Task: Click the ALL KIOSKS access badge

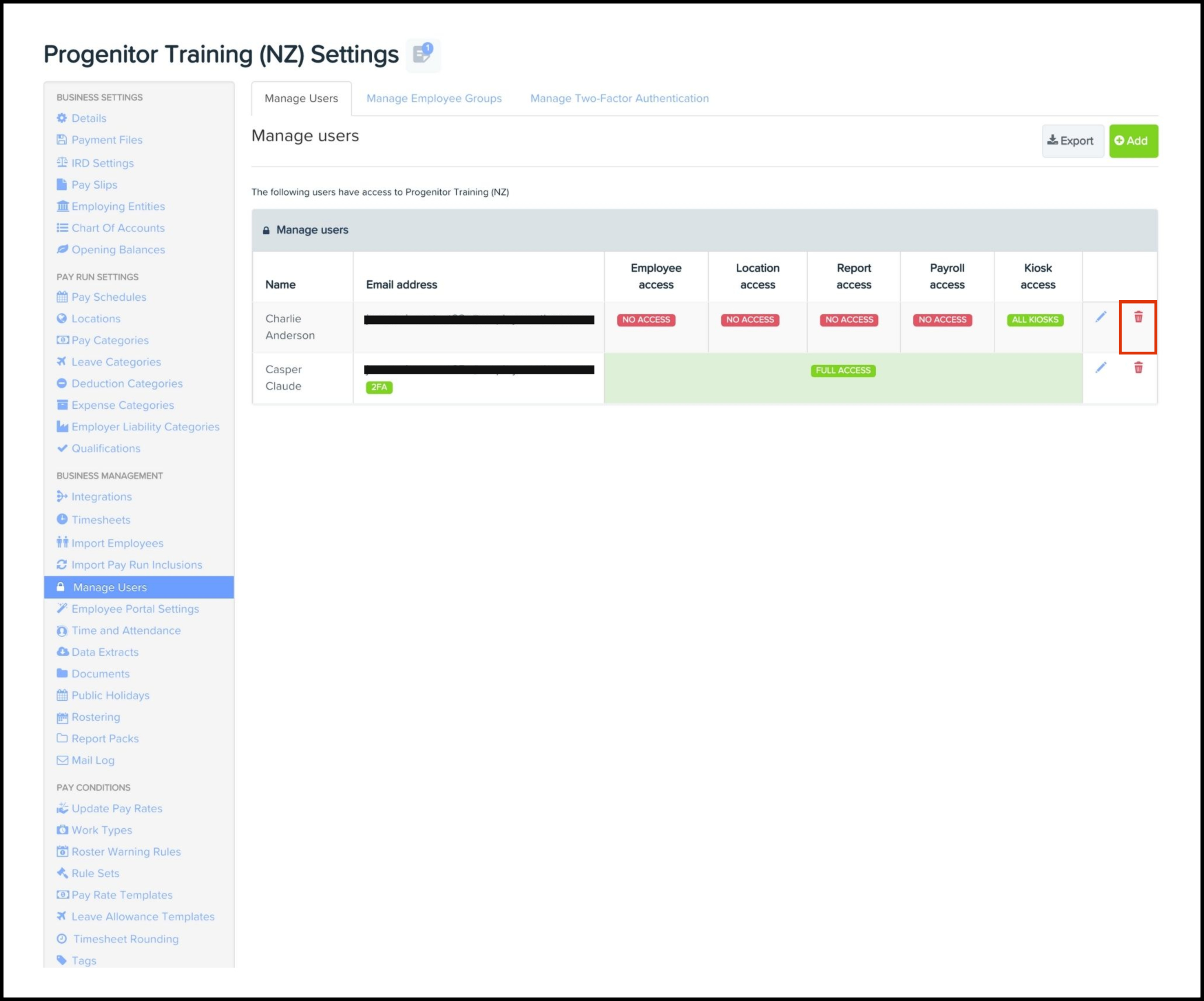Action: tap(1035, 320)
